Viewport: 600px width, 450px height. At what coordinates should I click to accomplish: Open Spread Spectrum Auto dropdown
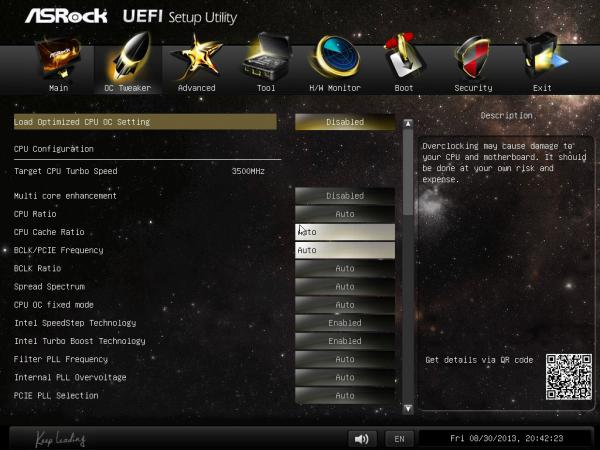345,287
